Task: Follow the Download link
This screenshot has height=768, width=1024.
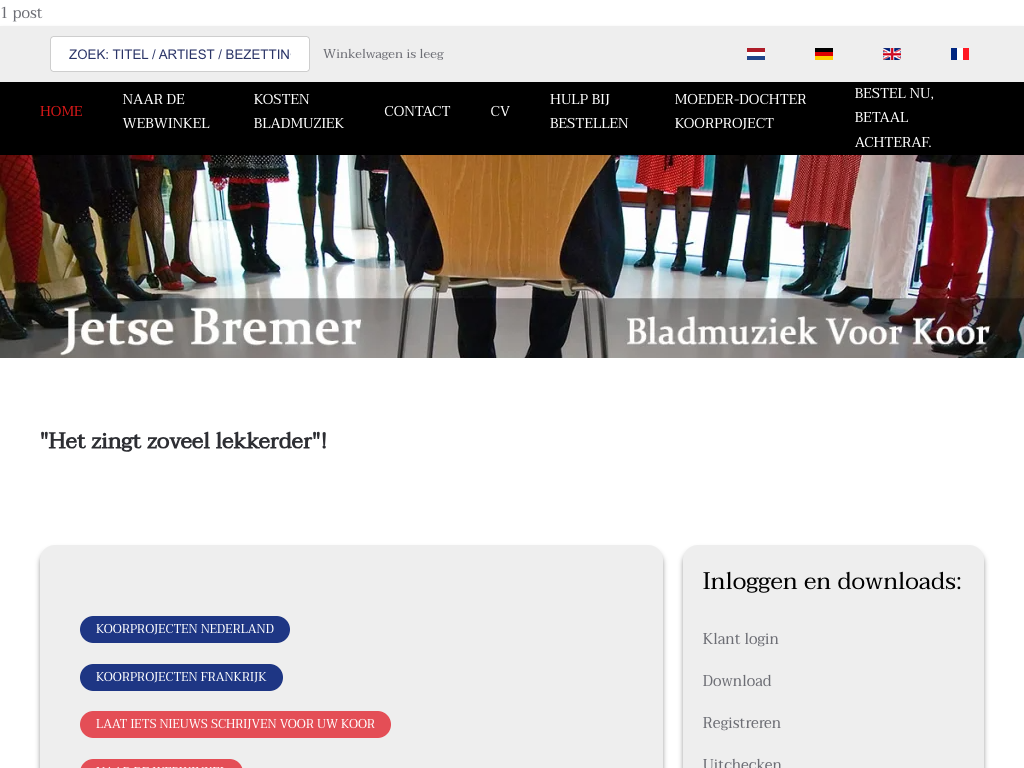Action: tap(737, 681)
